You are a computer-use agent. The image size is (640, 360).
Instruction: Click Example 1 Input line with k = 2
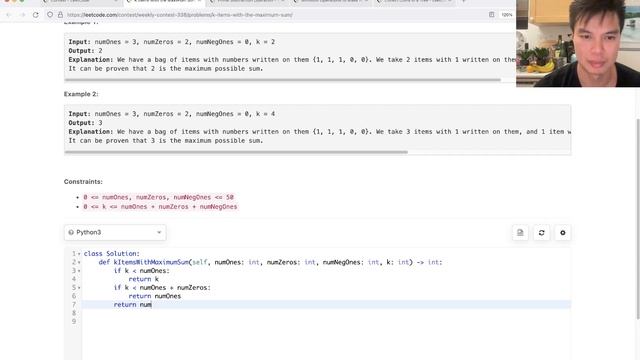coord(172,42)
